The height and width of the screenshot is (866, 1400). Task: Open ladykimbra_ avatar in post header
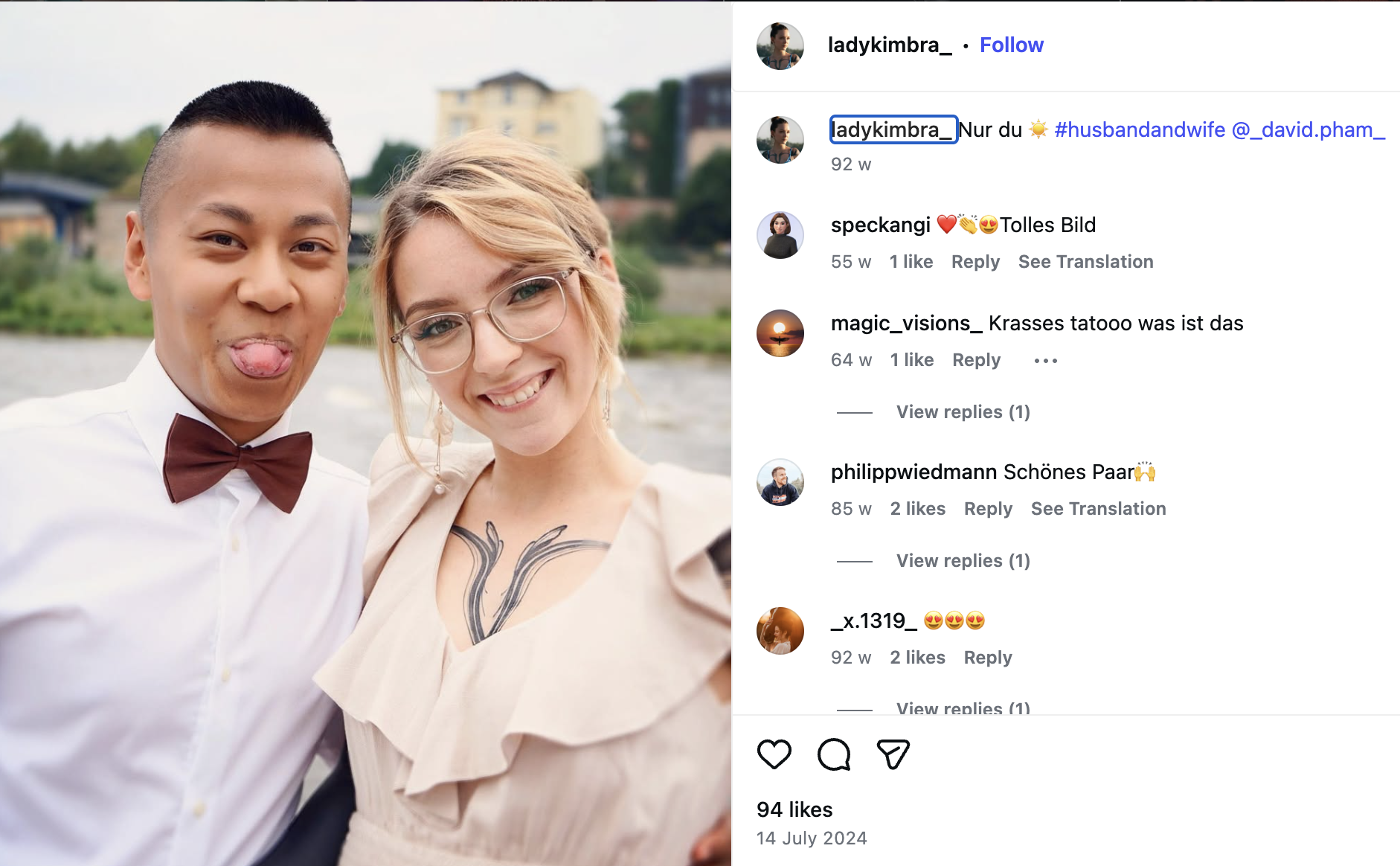pyautogui.click(x=780, y=45)
